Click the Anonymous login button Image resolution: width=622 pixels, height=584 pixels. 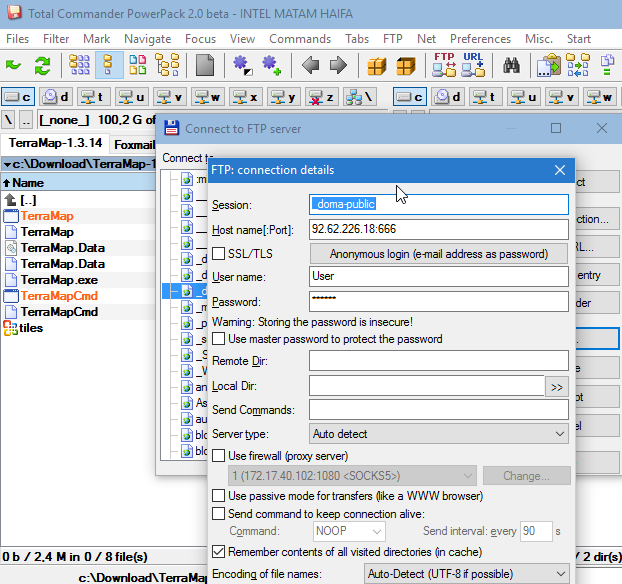click(x=439, y=254)
